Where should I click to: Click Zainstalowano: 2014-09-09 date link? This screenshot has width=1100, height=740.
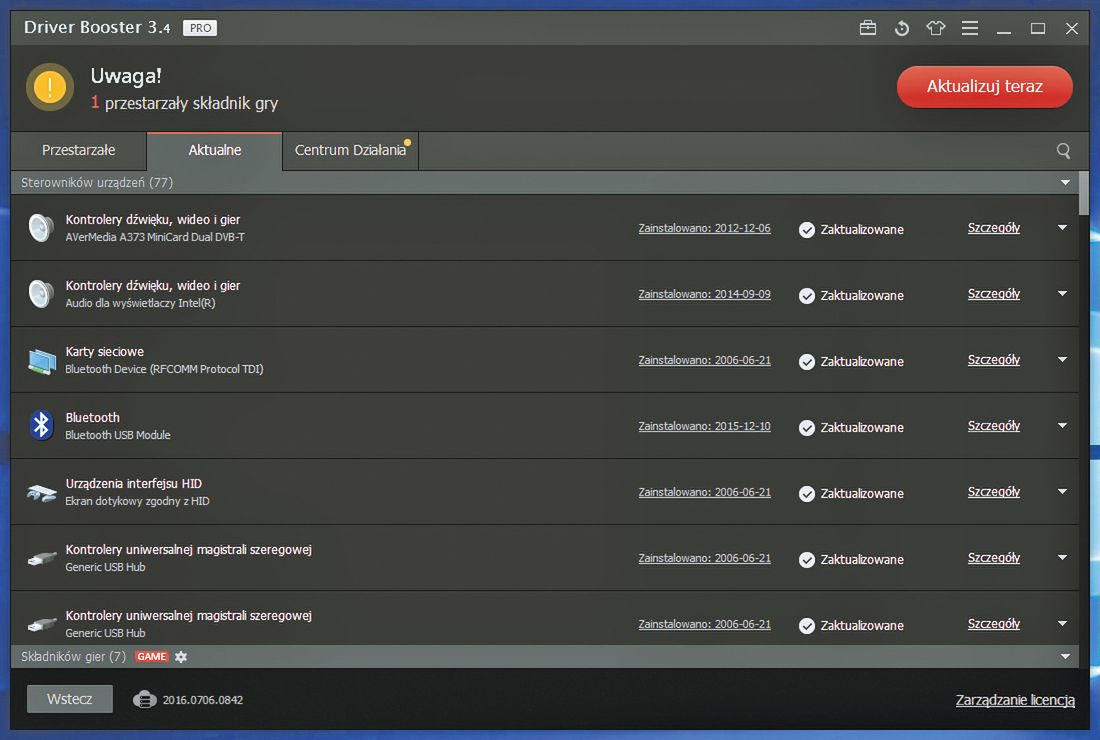(704, 295)
